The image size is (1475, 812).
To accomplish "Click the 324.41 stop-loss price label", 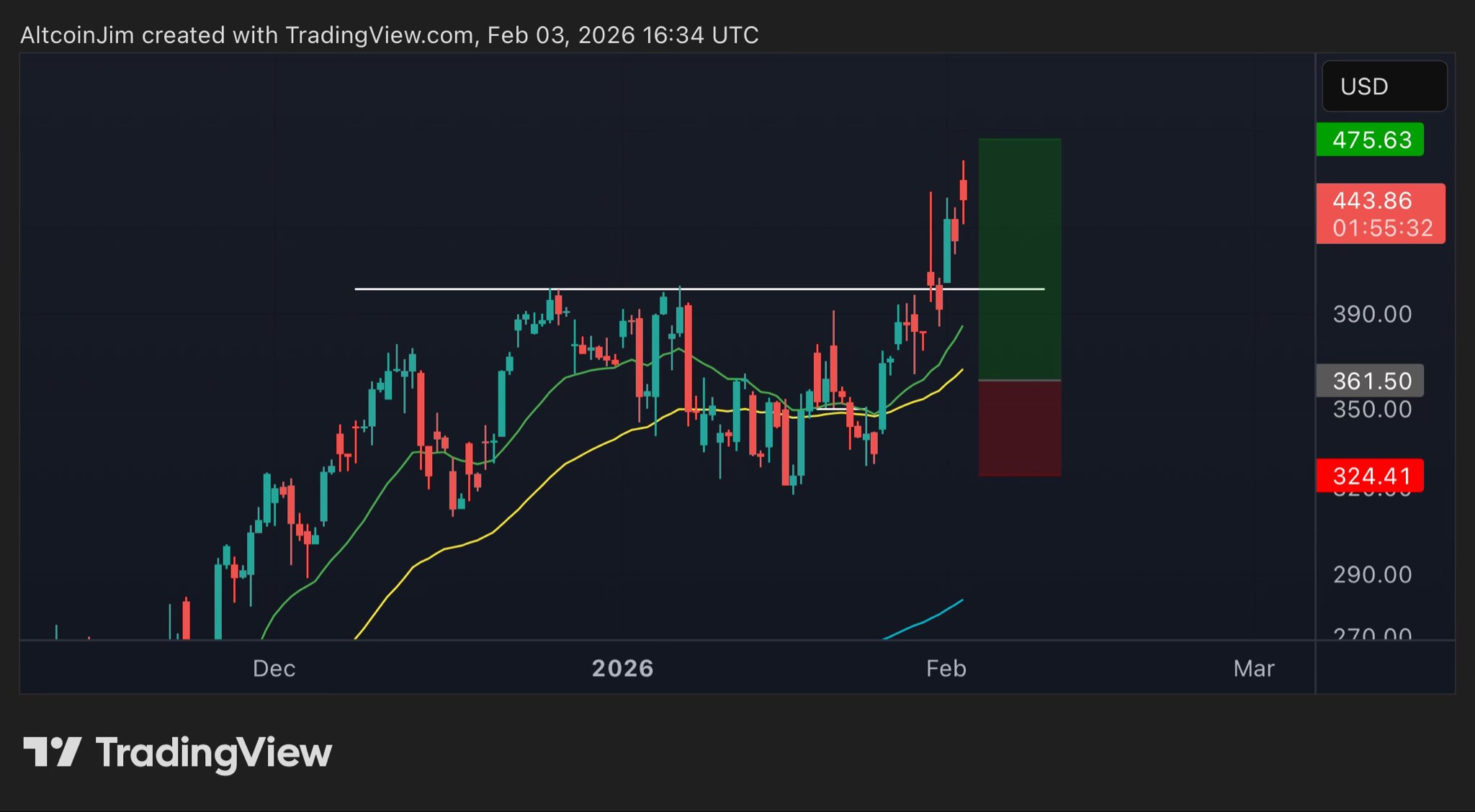I will click(1370, 476).
